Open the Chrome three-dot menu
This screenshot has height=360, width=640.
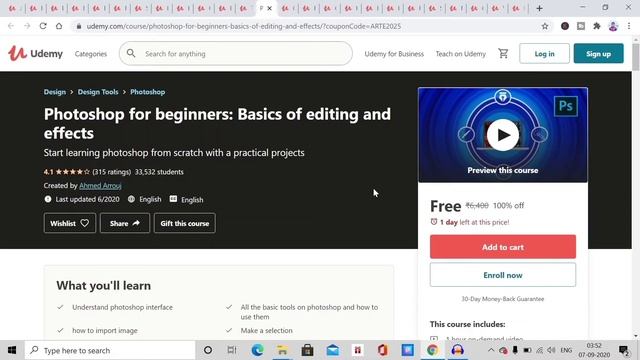click(629, 26)
